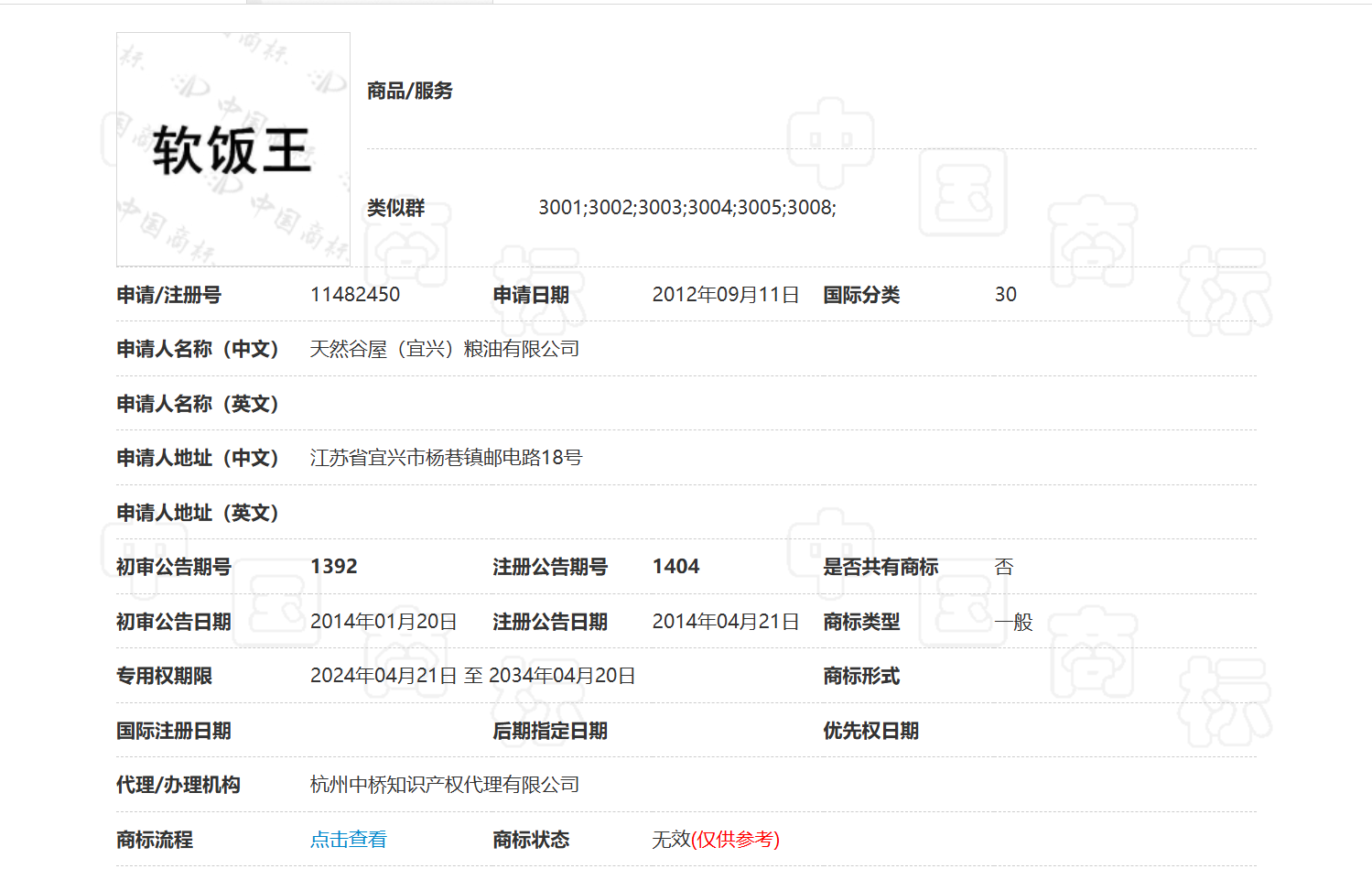
Task: Select the registration number 11482450
Action: point(355,294)
